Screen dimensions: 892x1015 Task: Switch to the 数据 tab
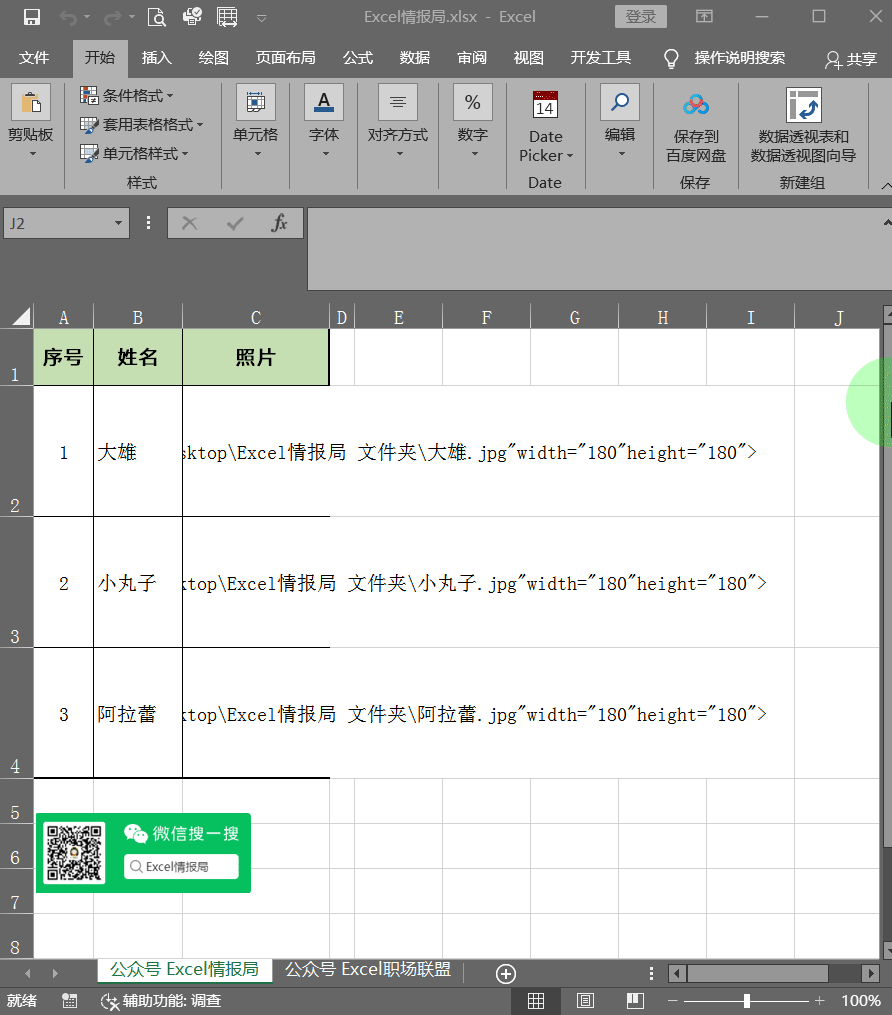pyautogui.click(x=415, y=58)
